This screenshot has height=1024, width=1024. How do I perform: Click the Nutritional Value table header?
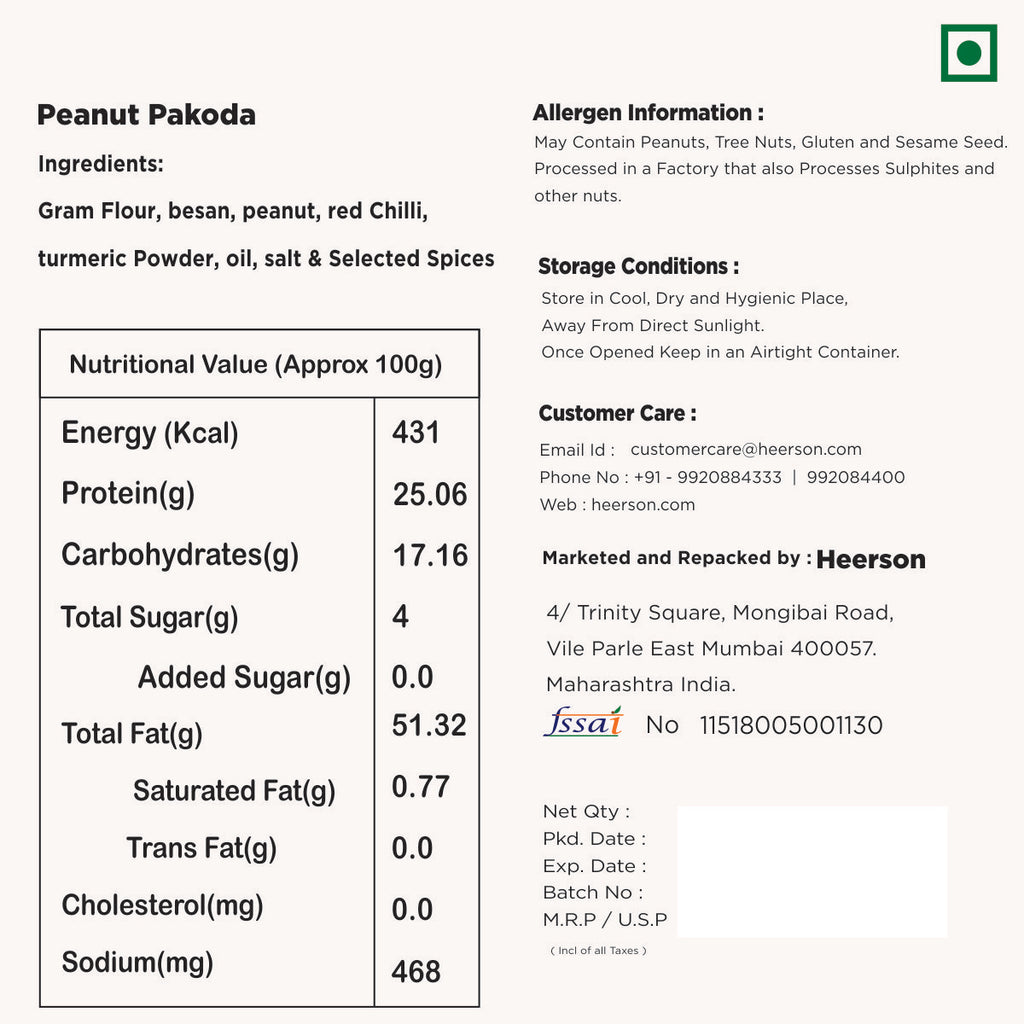point(256,364)
